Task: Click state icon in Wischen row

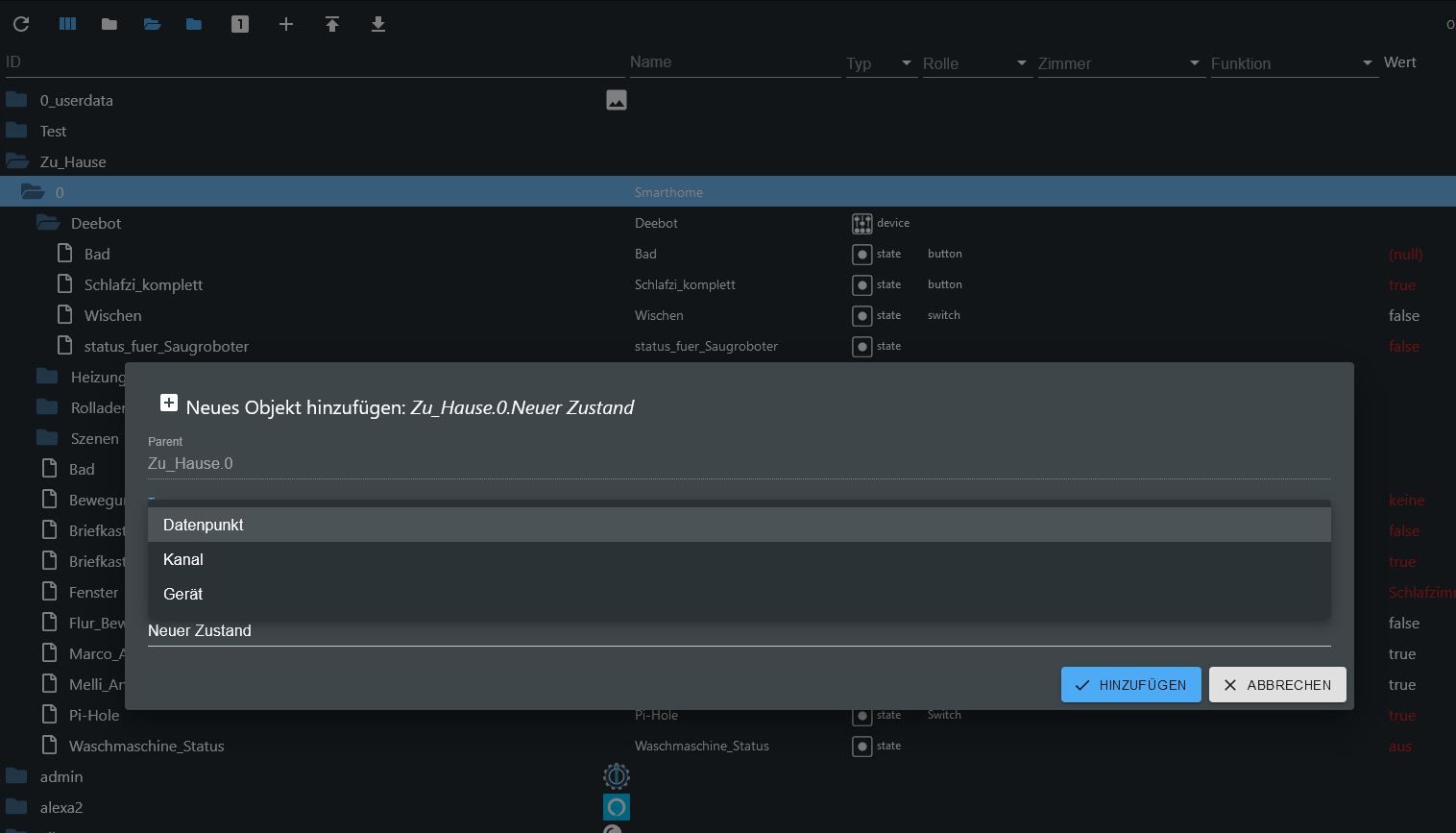Action: [x=862, y=315]
